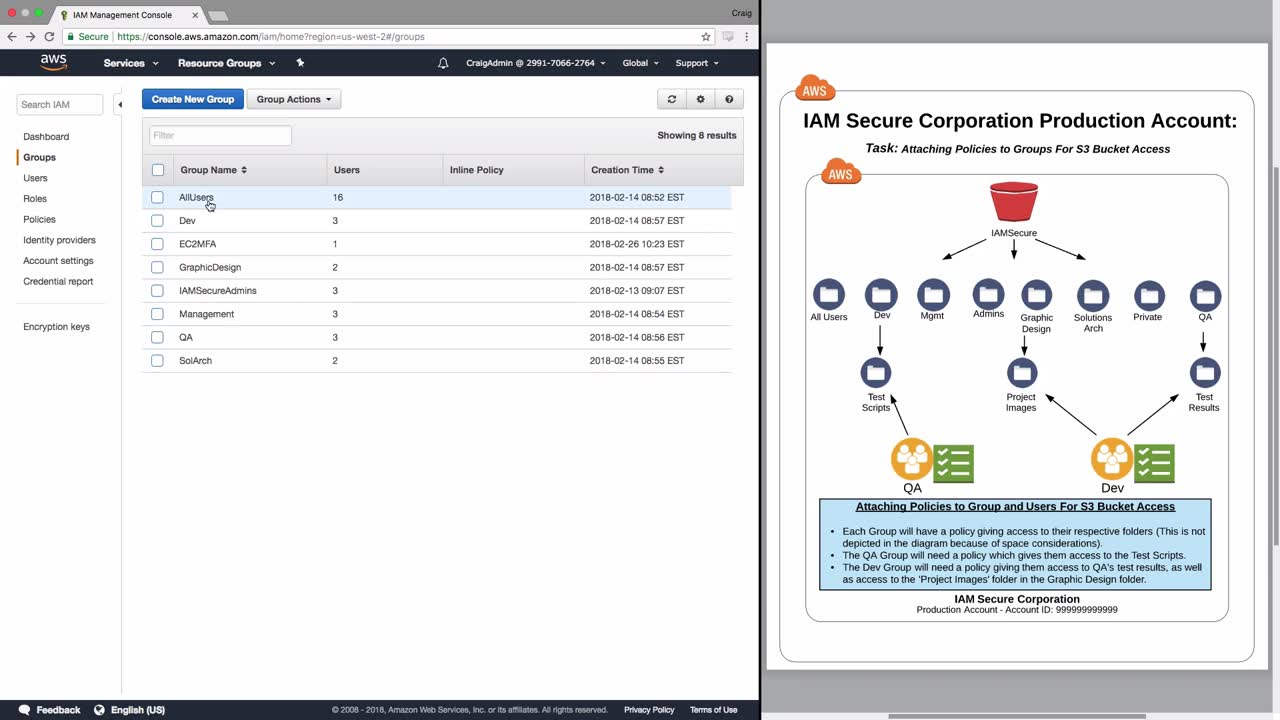Click the browser address bar URL

(271, 36)
